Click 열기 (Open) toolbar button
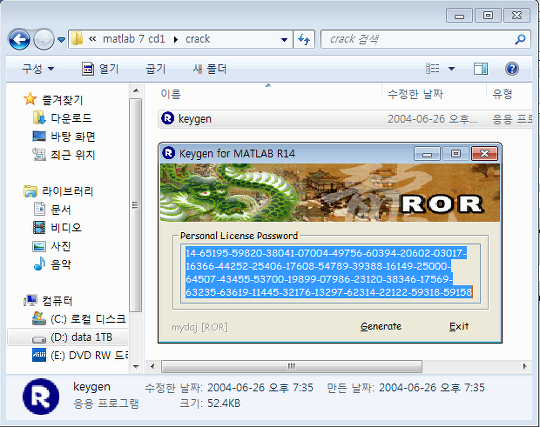 (100, 69)
